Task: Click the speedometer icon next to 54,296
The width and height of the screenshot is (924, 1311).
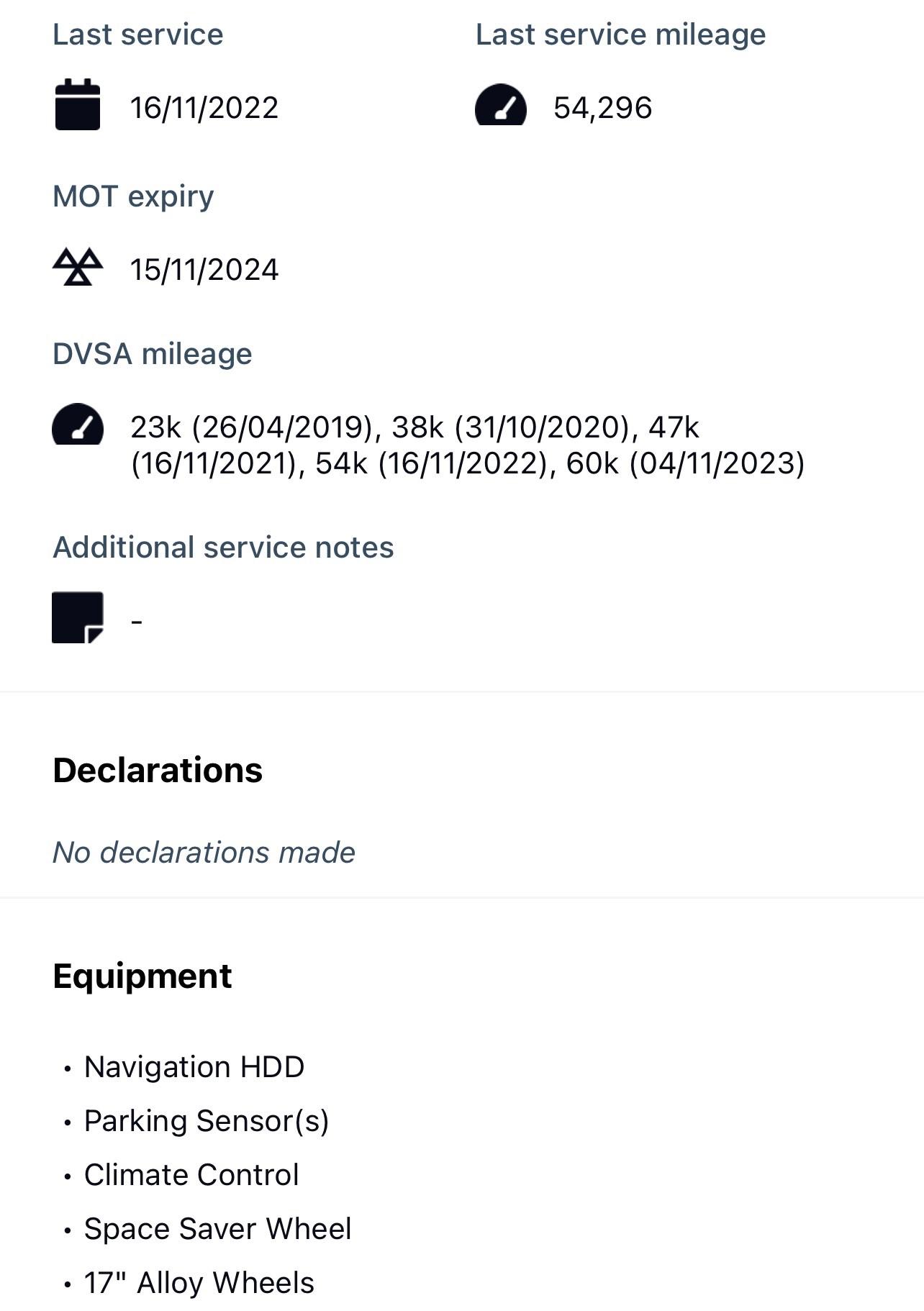Action: [501, 106]
